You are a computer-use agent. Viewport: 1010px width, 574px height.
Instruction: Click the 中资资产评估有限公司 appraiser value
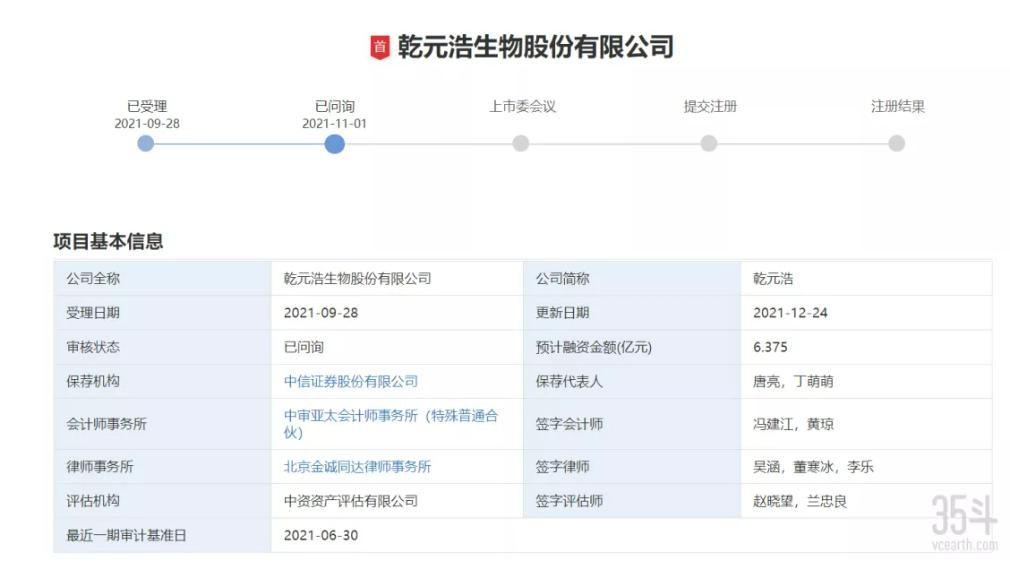351,501
